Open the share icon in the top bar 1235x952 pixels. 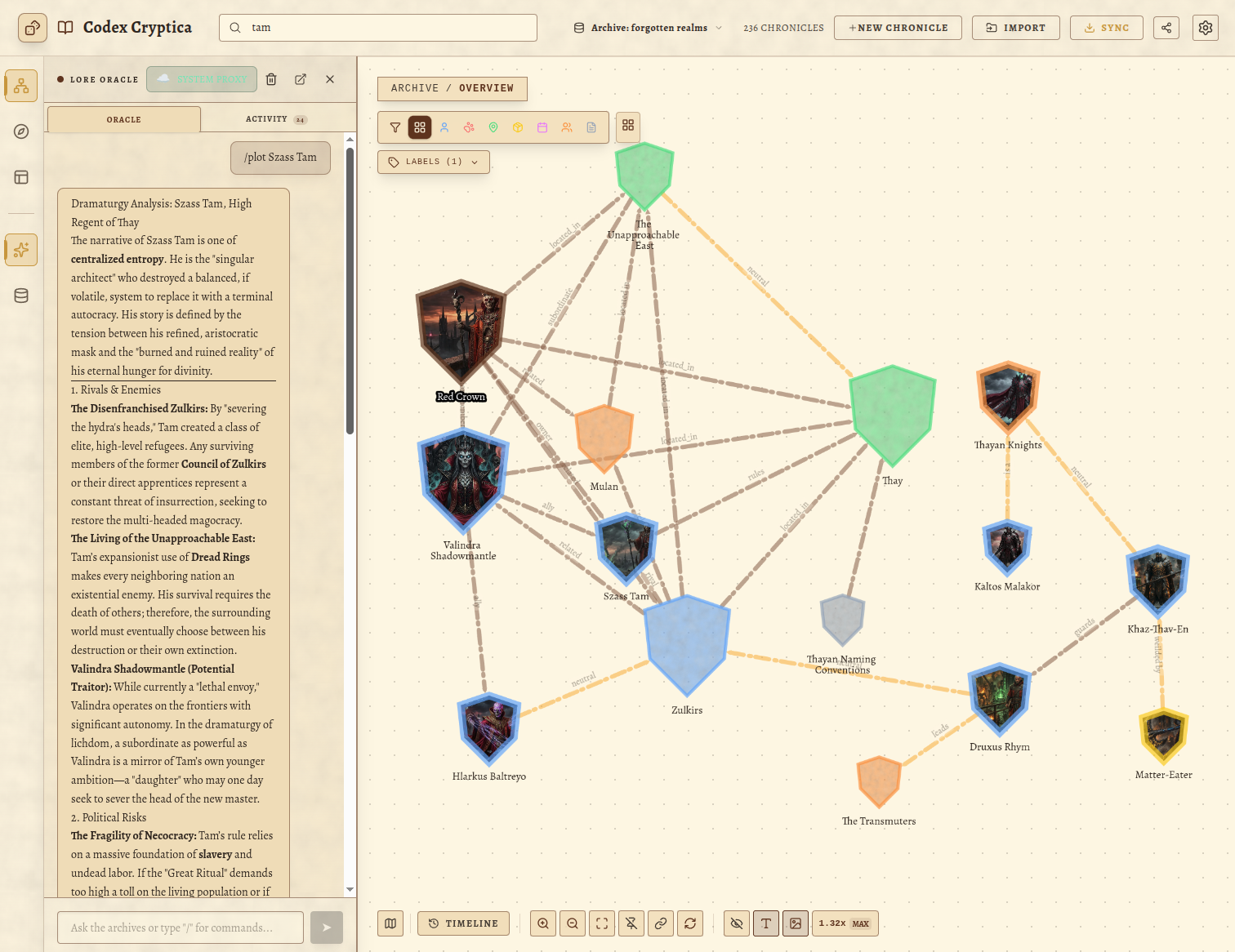[x=1166, y=28]
